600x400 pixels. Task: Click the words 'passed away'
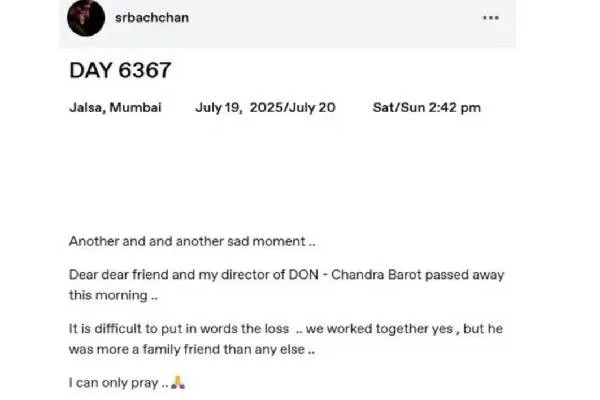465,275
